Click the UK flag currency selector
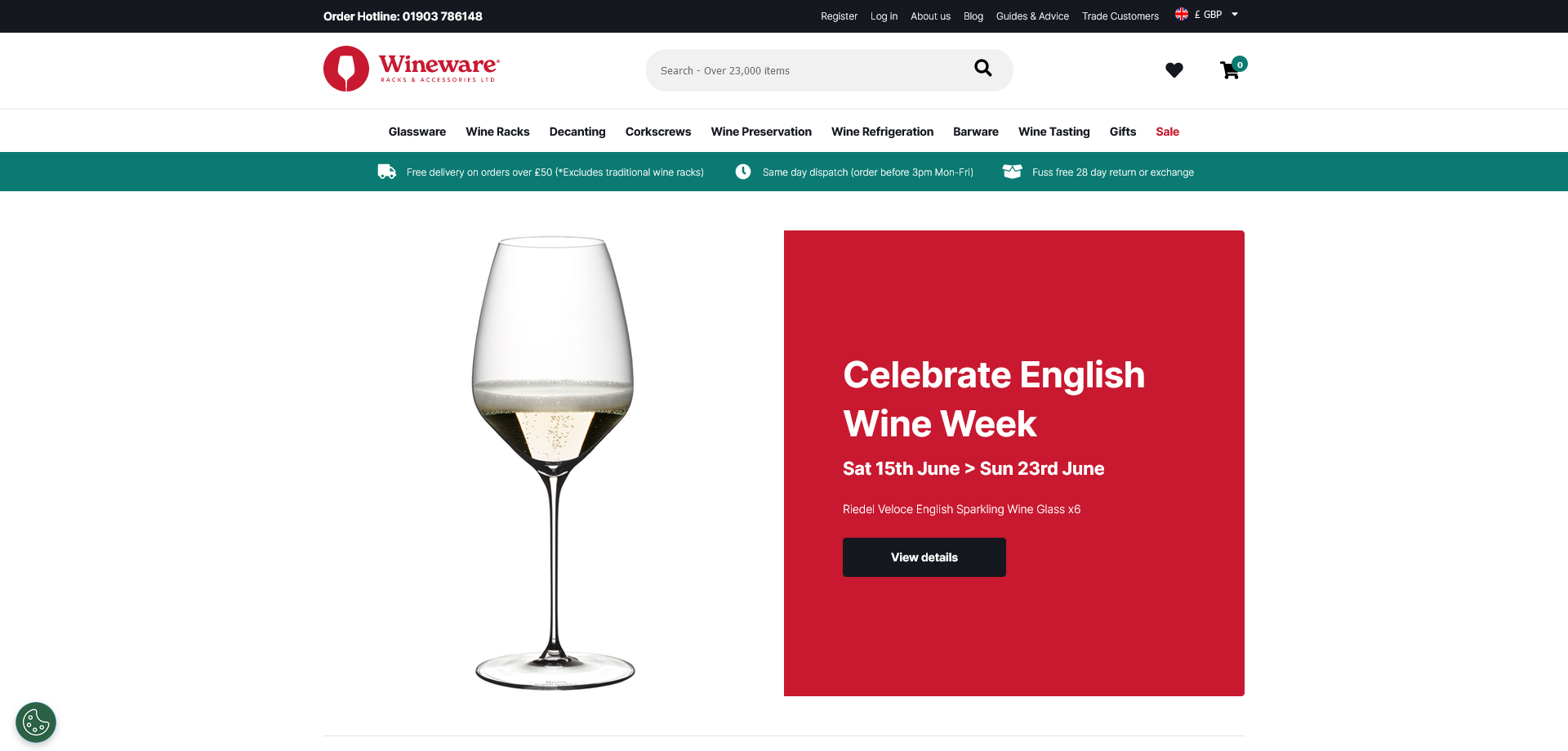This screenshot has height=751, width=1568. [x=1182, y=15]
